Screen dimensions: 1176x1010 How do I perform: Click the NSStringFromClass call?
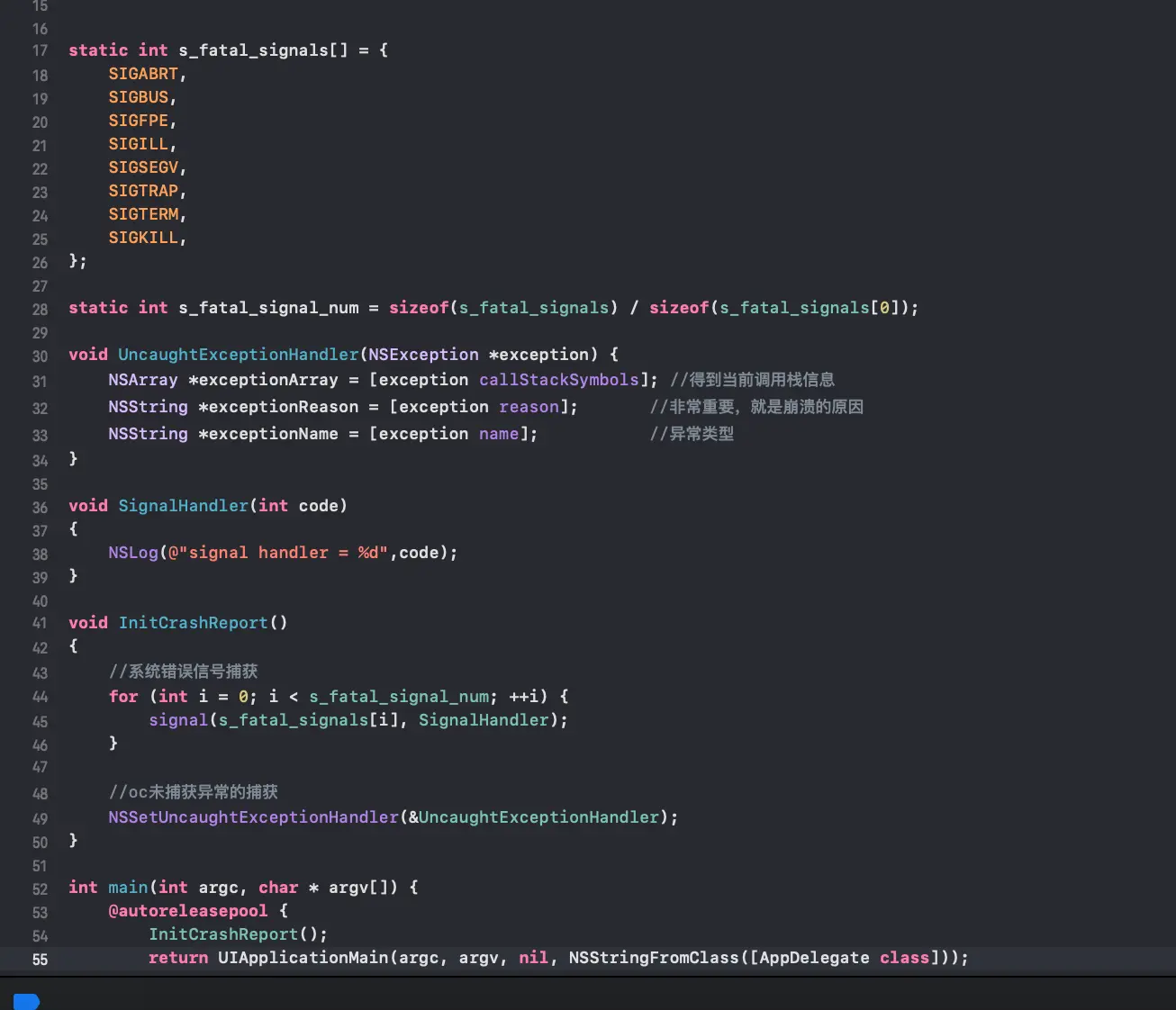[x=653, y=958]
